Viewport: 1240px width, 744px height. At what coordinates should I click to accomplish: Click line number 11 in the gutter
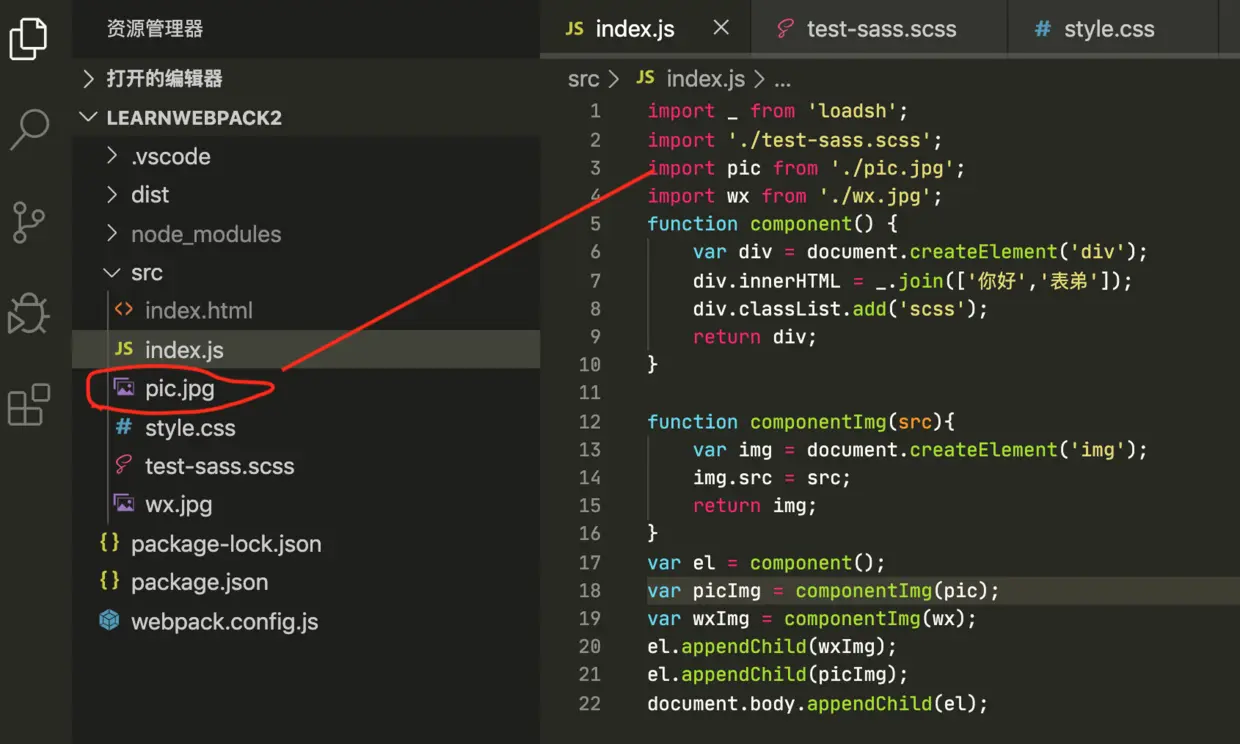coord(589,392)
